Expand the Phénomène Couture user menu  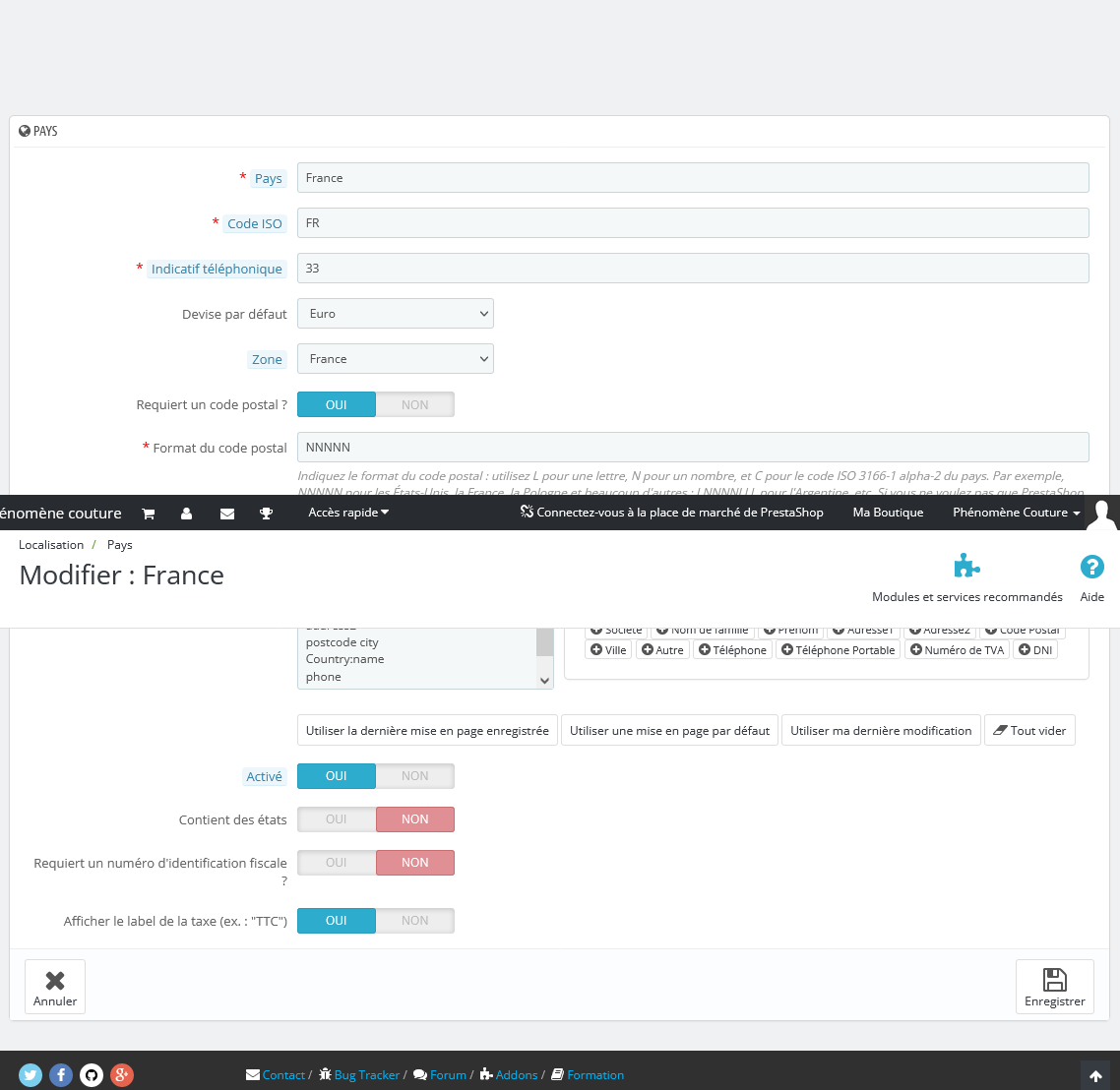coord(1016,513)
